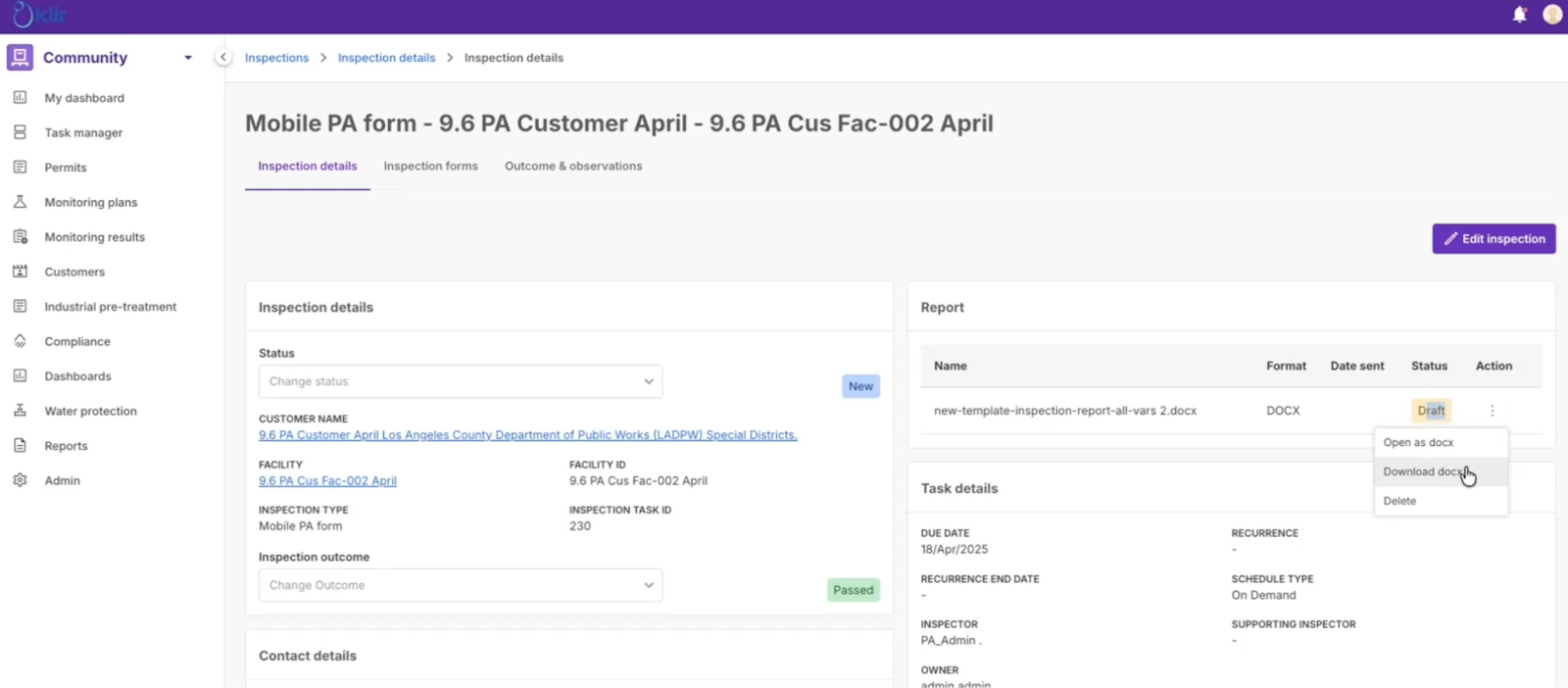The width and height of the screenshot is (1568, 688).
Task: Open the Water protection sidebar icon
Action: (20, 411)
